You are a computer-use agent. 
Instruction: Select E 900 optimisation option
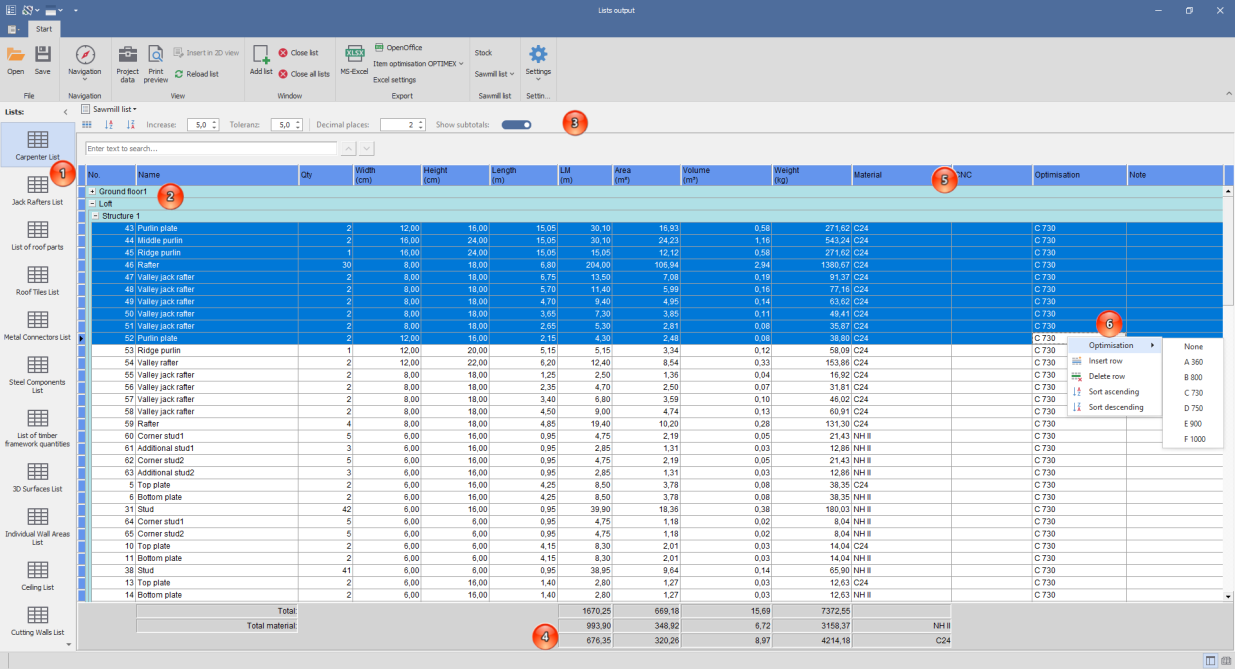(x=1193, y=424)
